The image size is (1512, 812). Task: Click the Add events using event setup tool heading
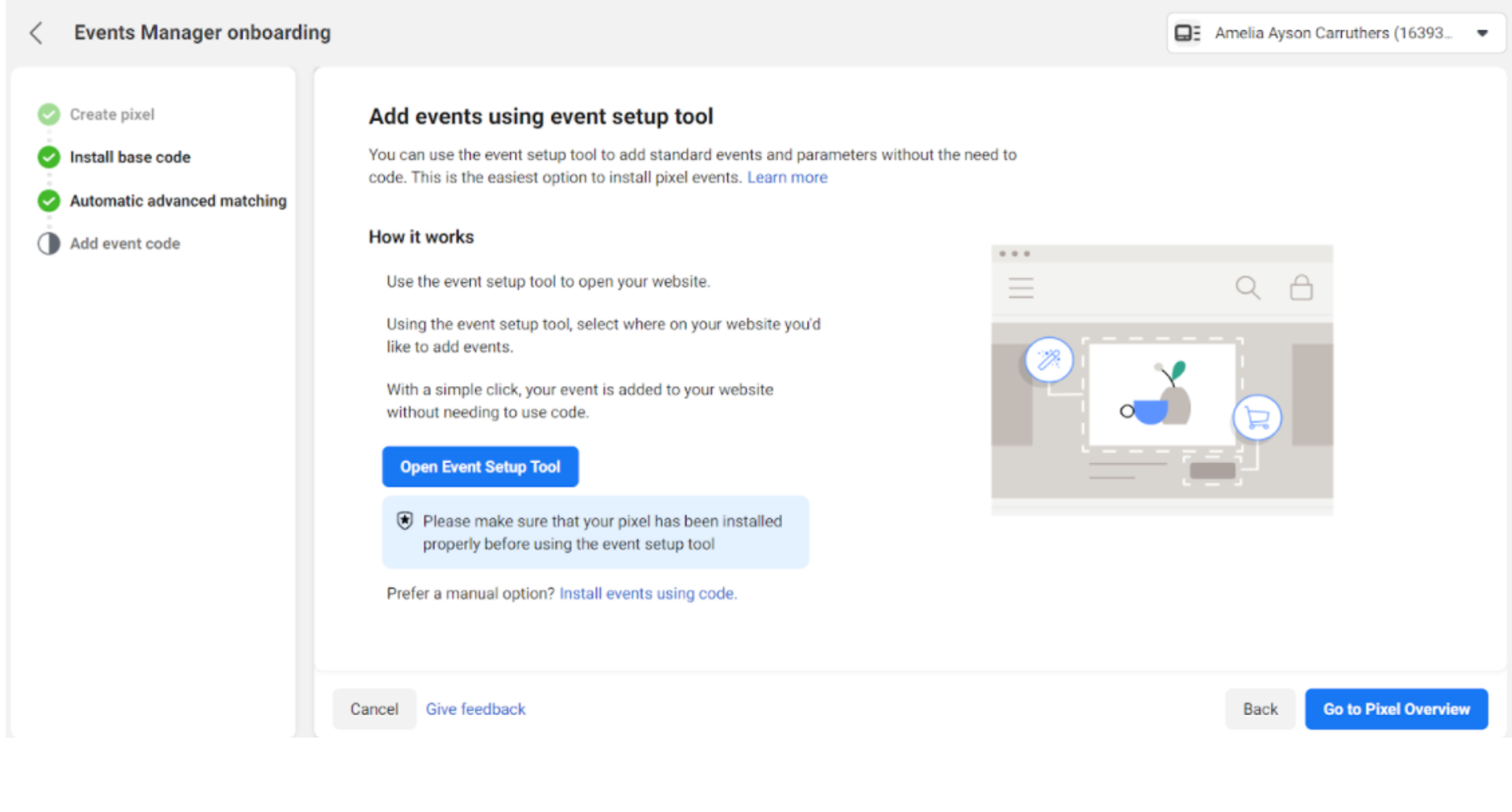point(541,117)
